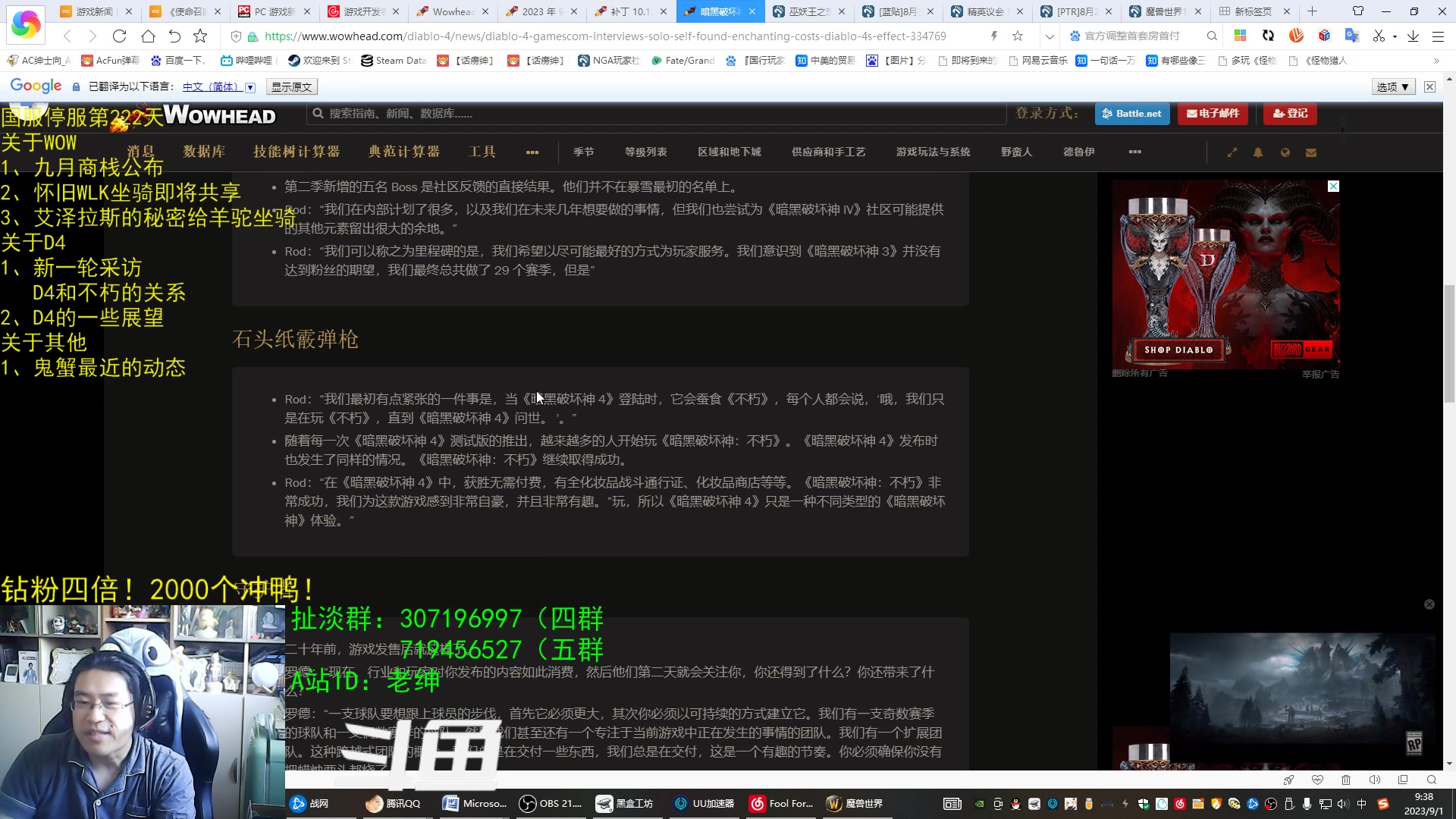Bookmark the page with the star beside the home icon
1456x819 pixels.
coord(200,36)
